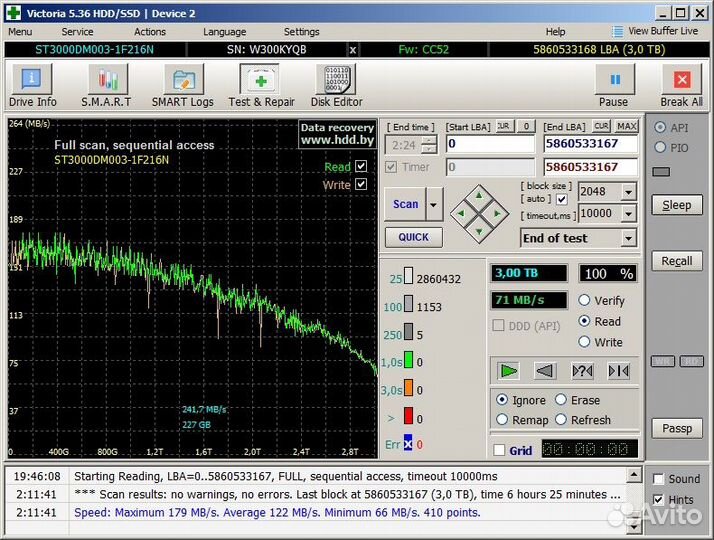Screen dimensions: 714x540
Task: Open the Language menu
Action: [x=224, y=32]
